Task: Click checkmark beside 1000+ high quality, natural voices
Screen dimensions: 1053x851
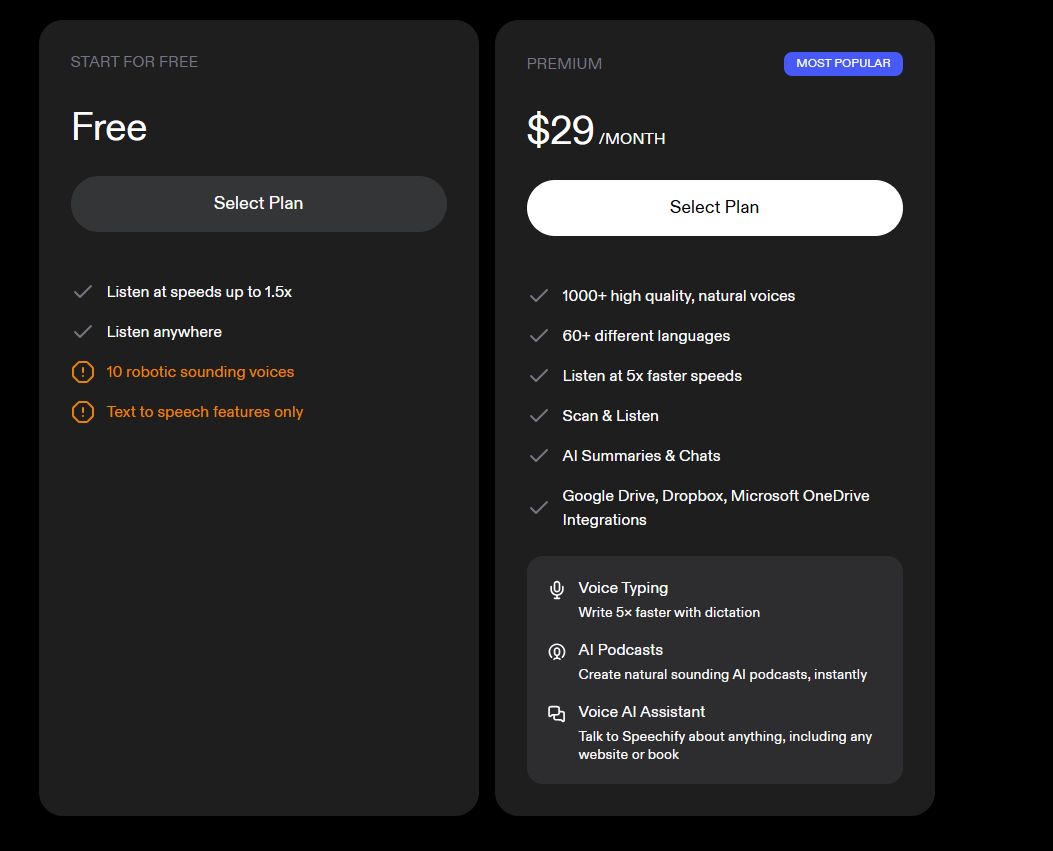Action: click(539, 296)
